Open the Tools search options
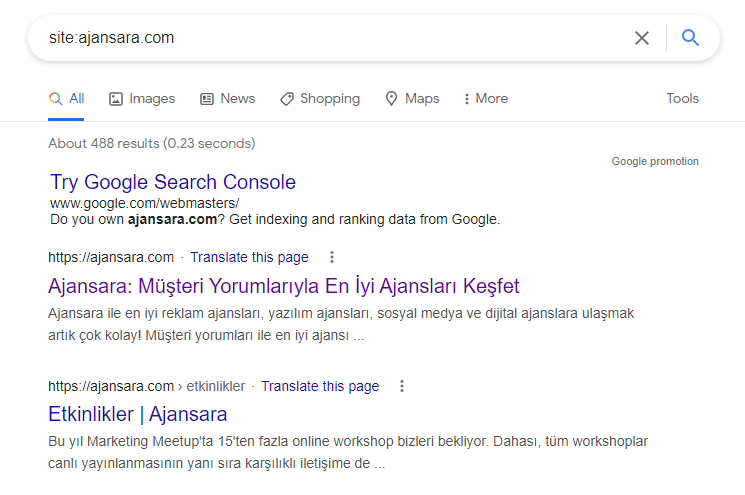Screen dimensions: 745x495 tap(682, 98)
